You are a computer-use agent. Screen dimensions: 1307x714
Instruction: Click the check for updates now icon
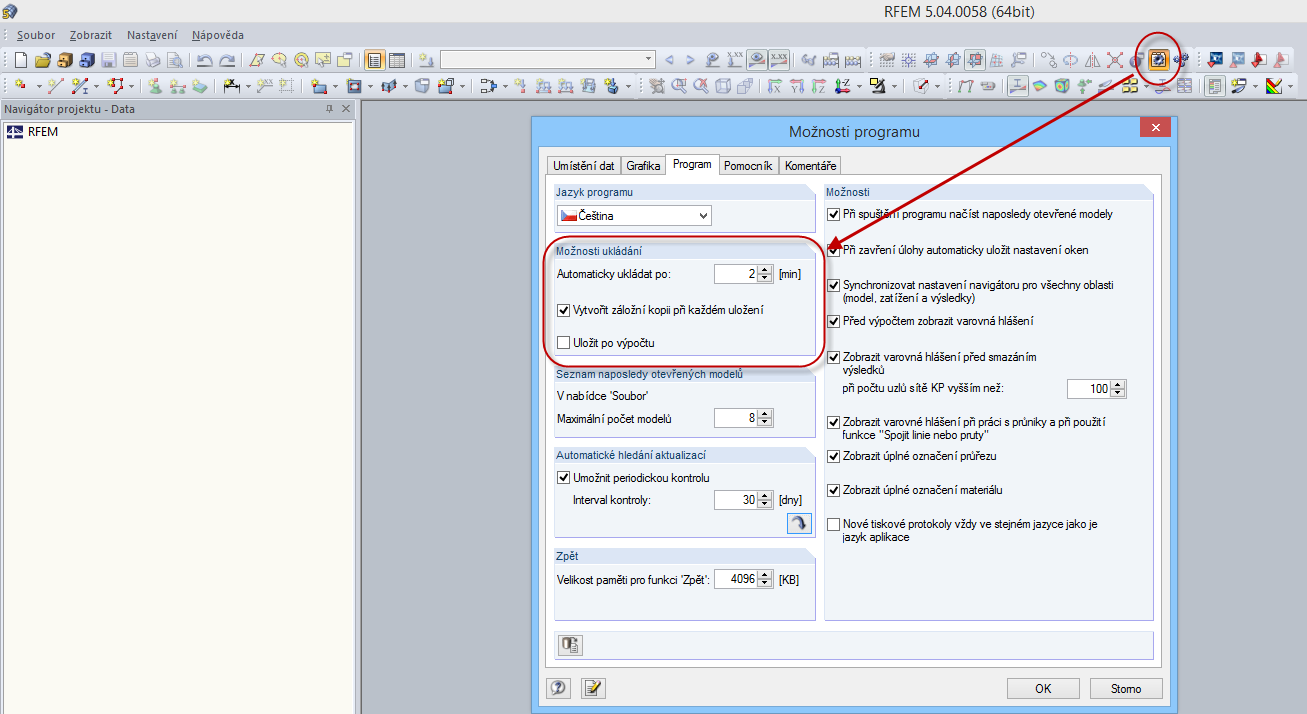coord(798,523)
